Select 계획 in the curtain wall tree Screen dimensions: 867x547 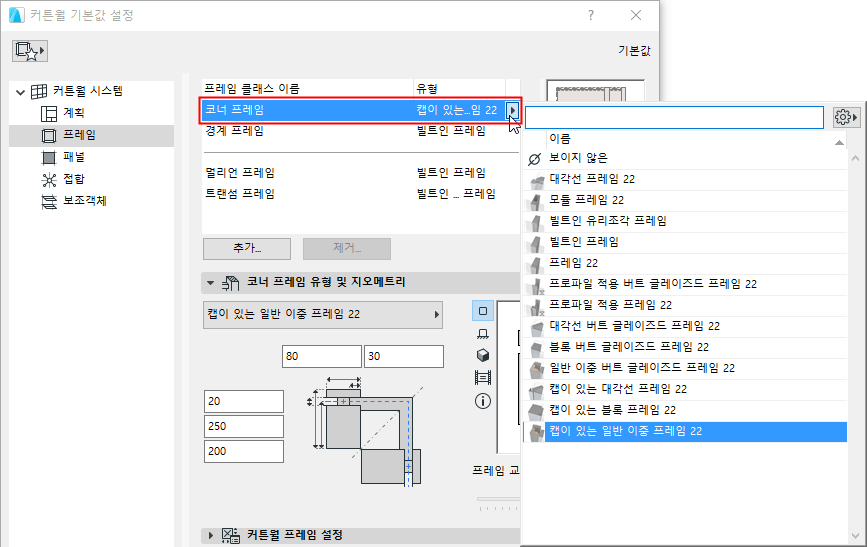point(73,113)
